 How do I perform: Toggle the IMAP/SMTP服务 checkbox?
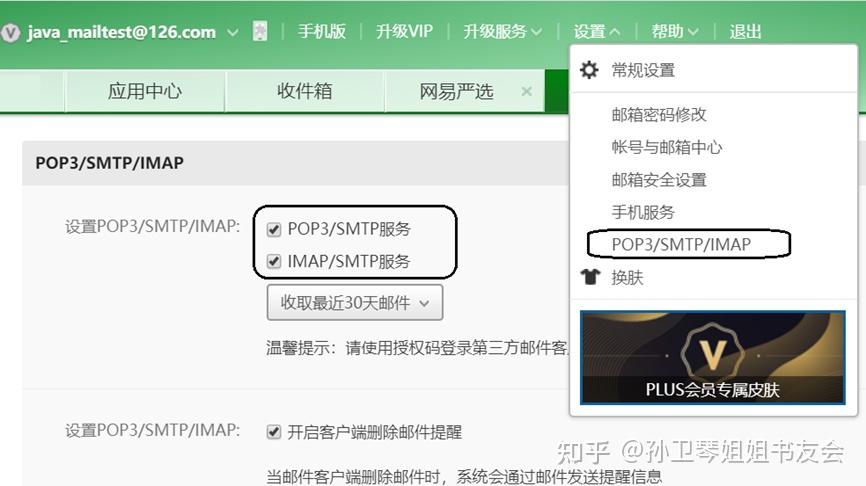click(274, 261)
